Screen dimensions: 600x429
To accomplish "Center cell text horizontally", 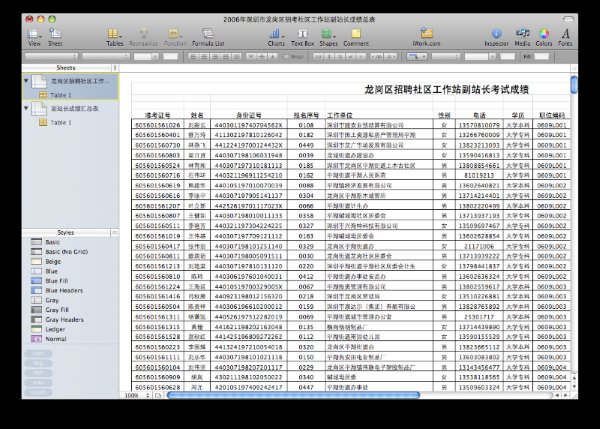I will click(204, 57).
